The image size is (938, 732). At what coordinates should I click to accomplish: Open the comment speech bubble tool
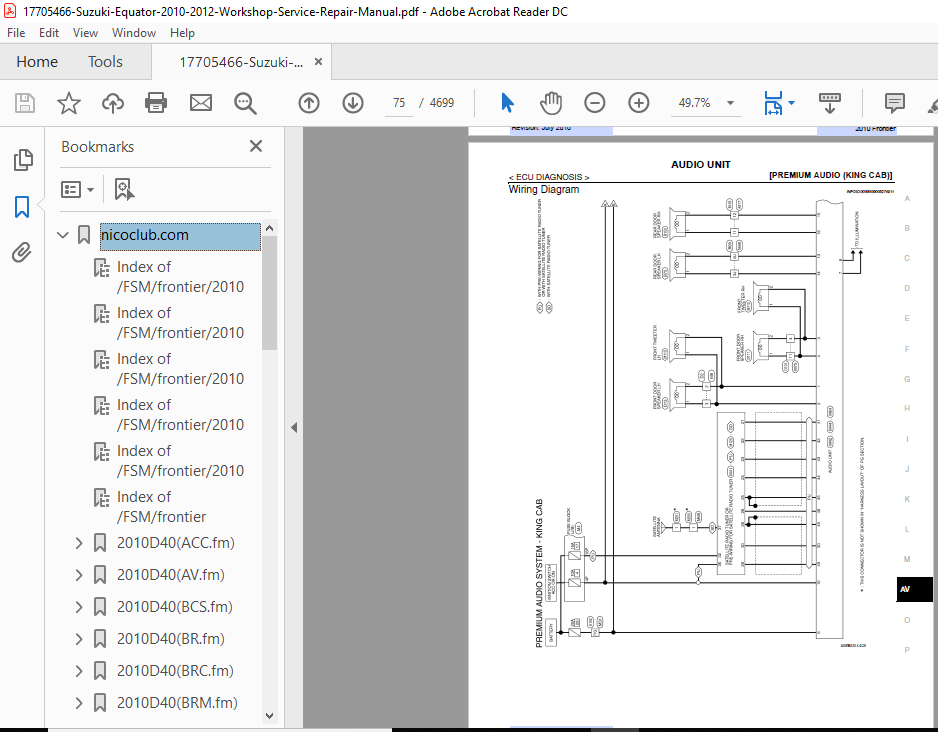[894, 103]
